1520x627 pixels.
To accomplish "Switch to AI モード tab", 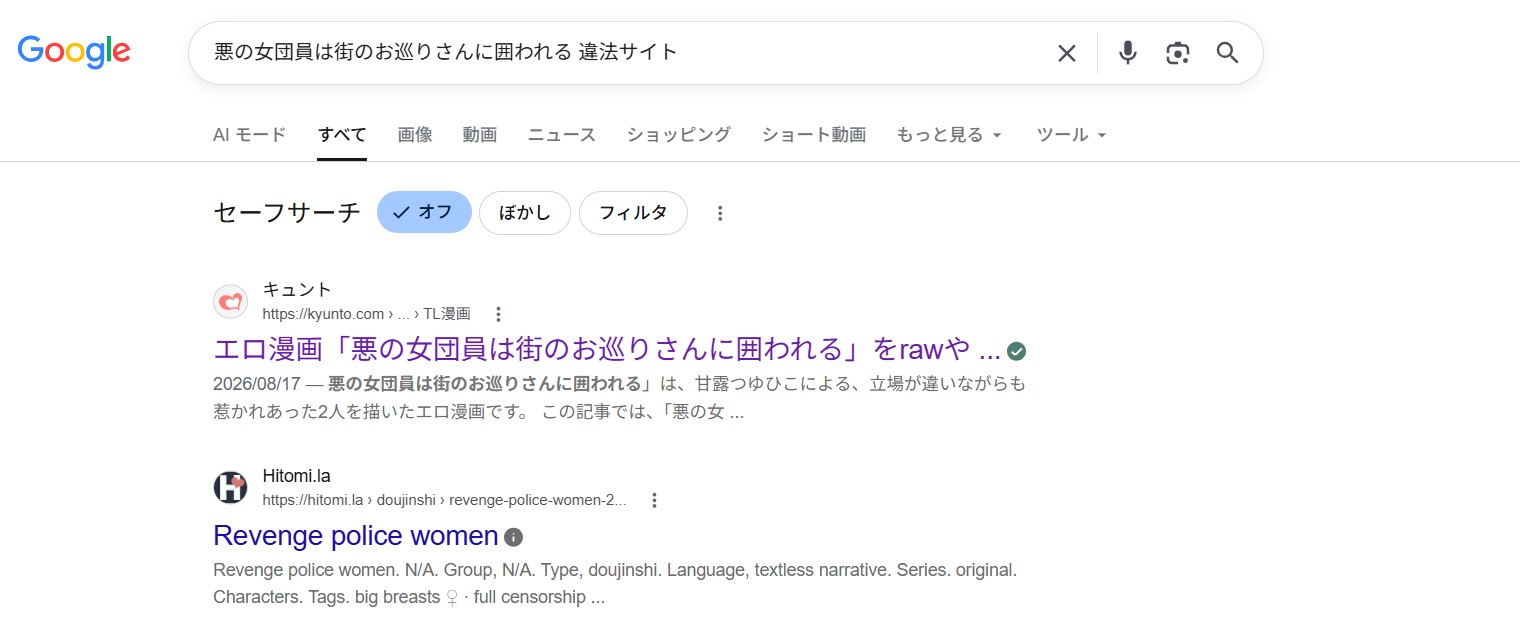I will (x=250, y=135).
